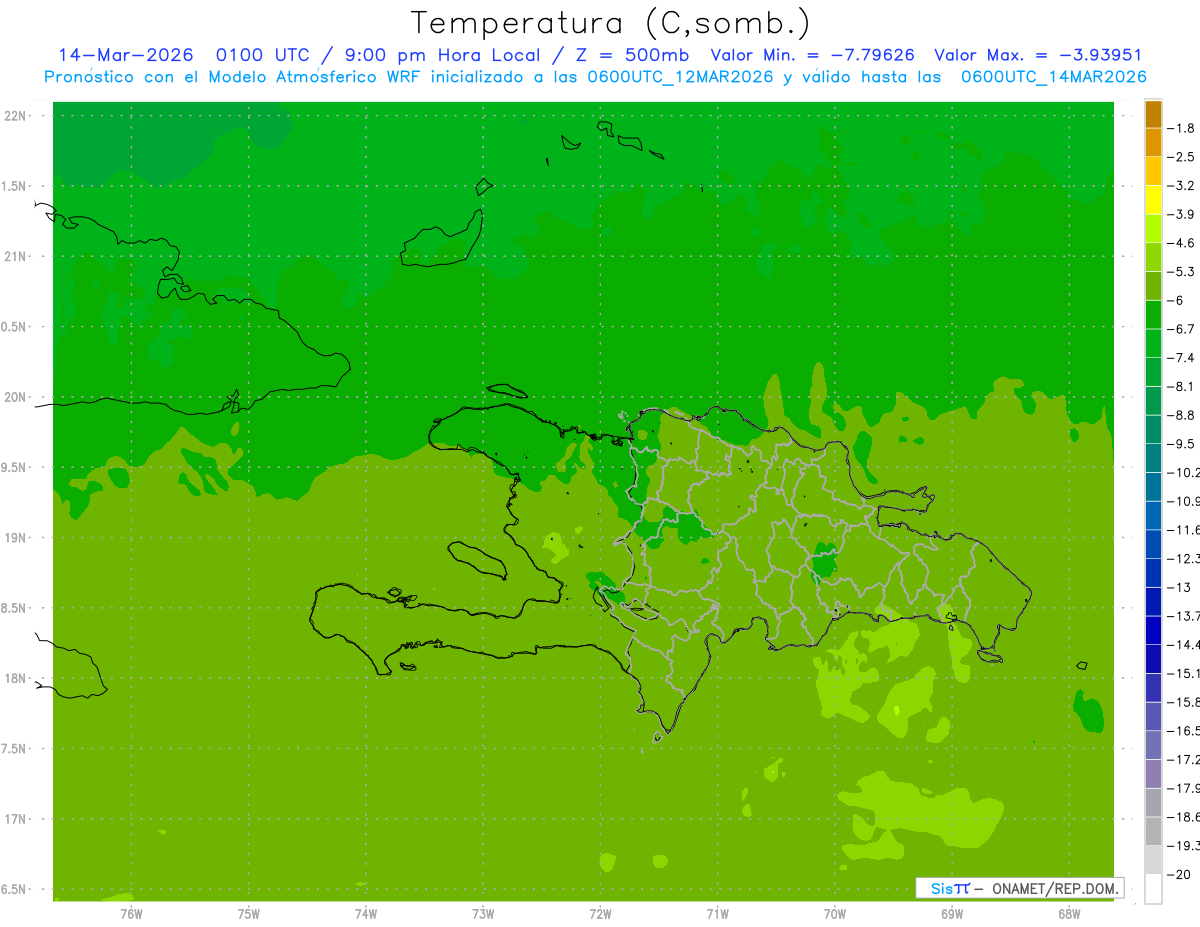Pick the white swatch below the -20 label
Viewport: 1200px width, 927px height.
pyautogui.click(x=1153, y=888)
